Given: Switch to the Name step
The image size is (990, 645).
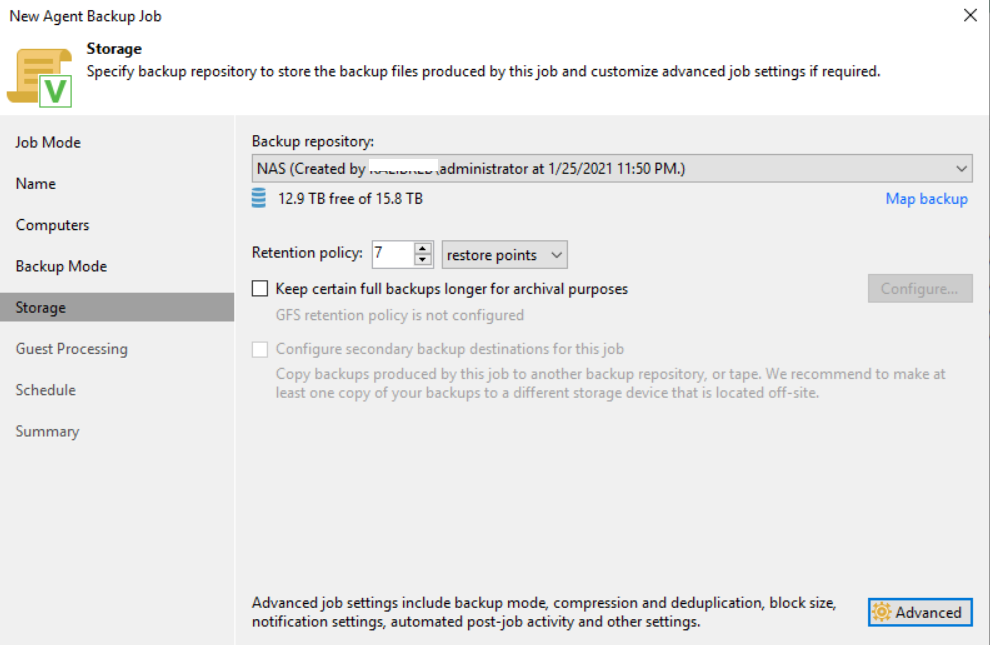Looking at the screenshot, I should [x=36, y=184].
